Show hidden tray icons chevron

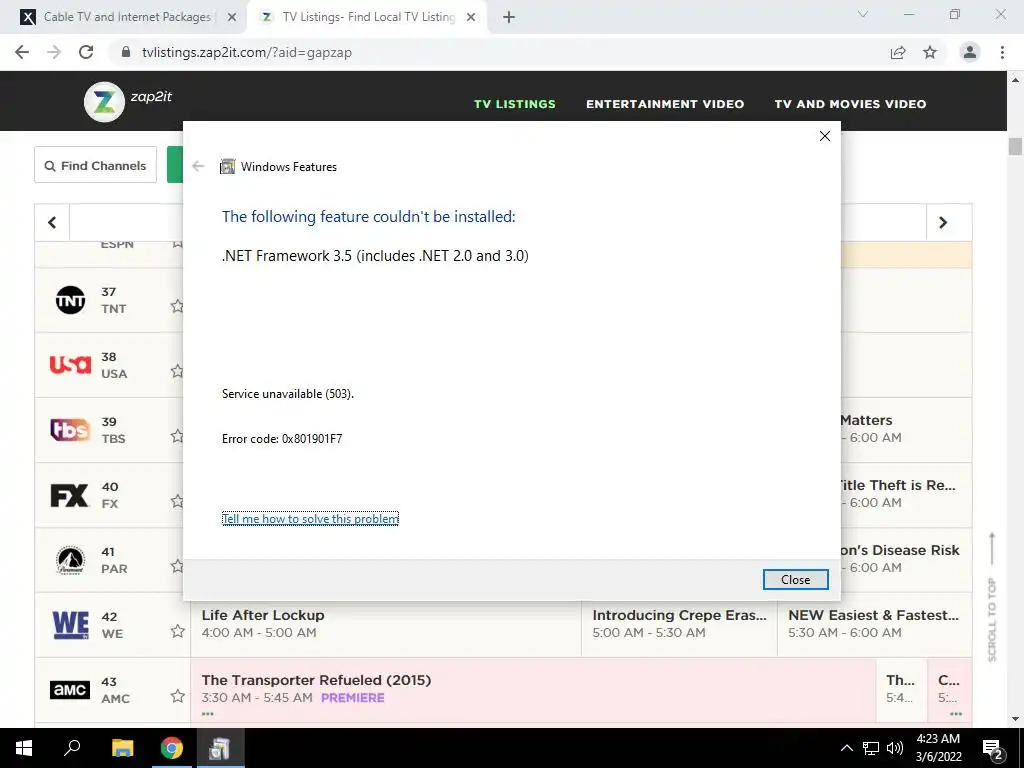(x=846, y=748)
